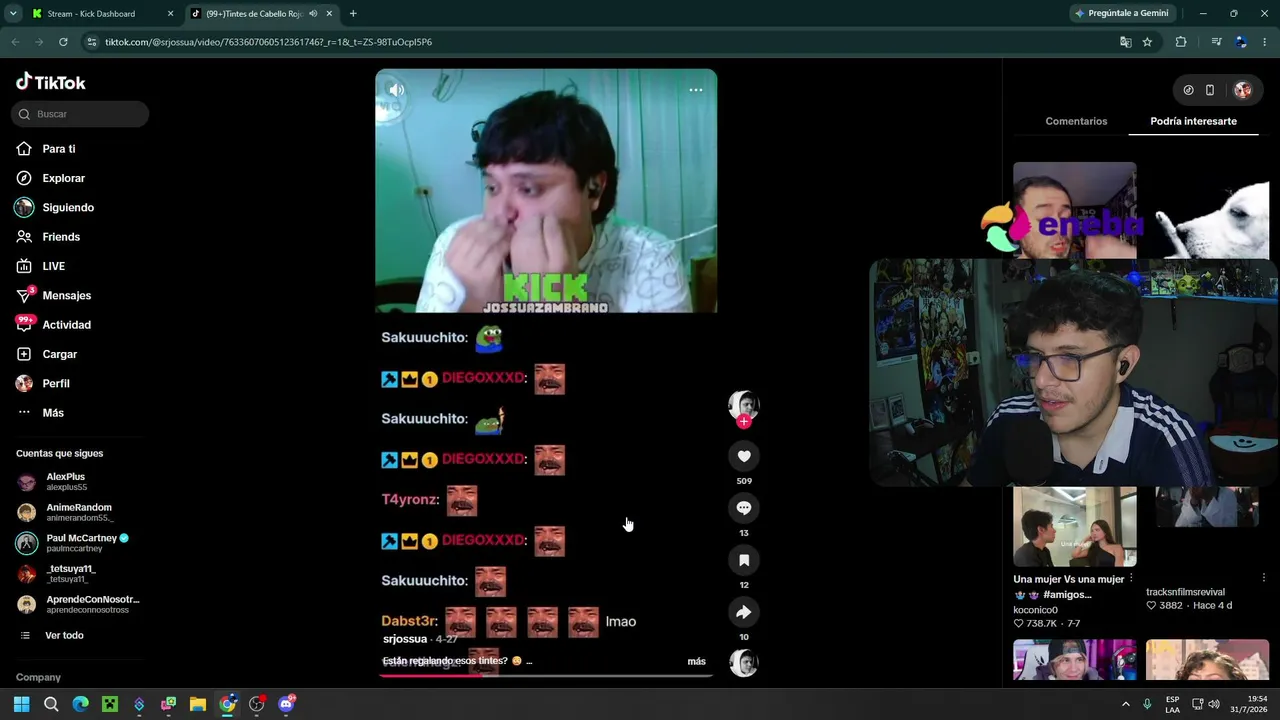Screen dimensions: 1280x720
Task: Click the TikTok logo
Action: point(51,82)
